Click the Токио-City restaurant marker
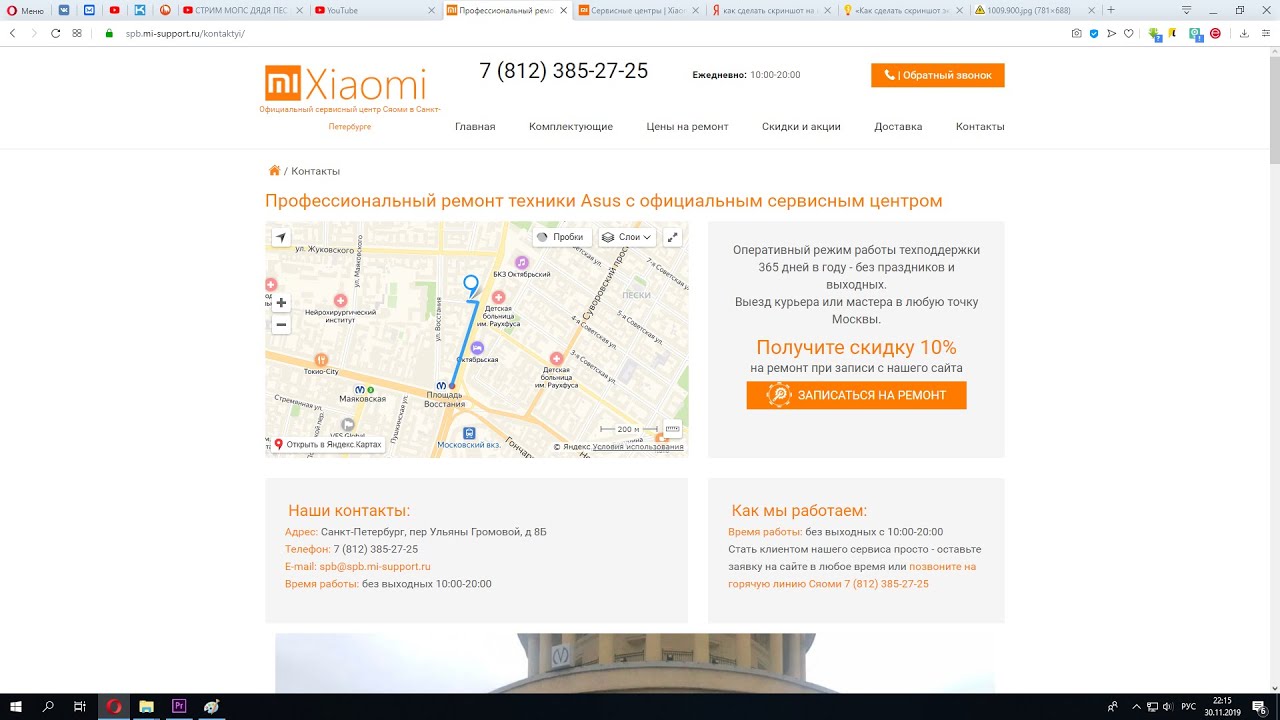1280x720 pixels. coord(320,359)
